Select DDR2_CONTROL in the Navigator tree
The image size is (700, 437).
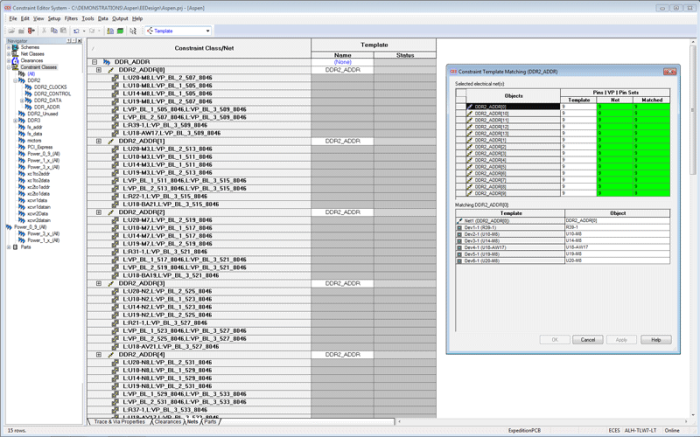[x=51, y=93]
